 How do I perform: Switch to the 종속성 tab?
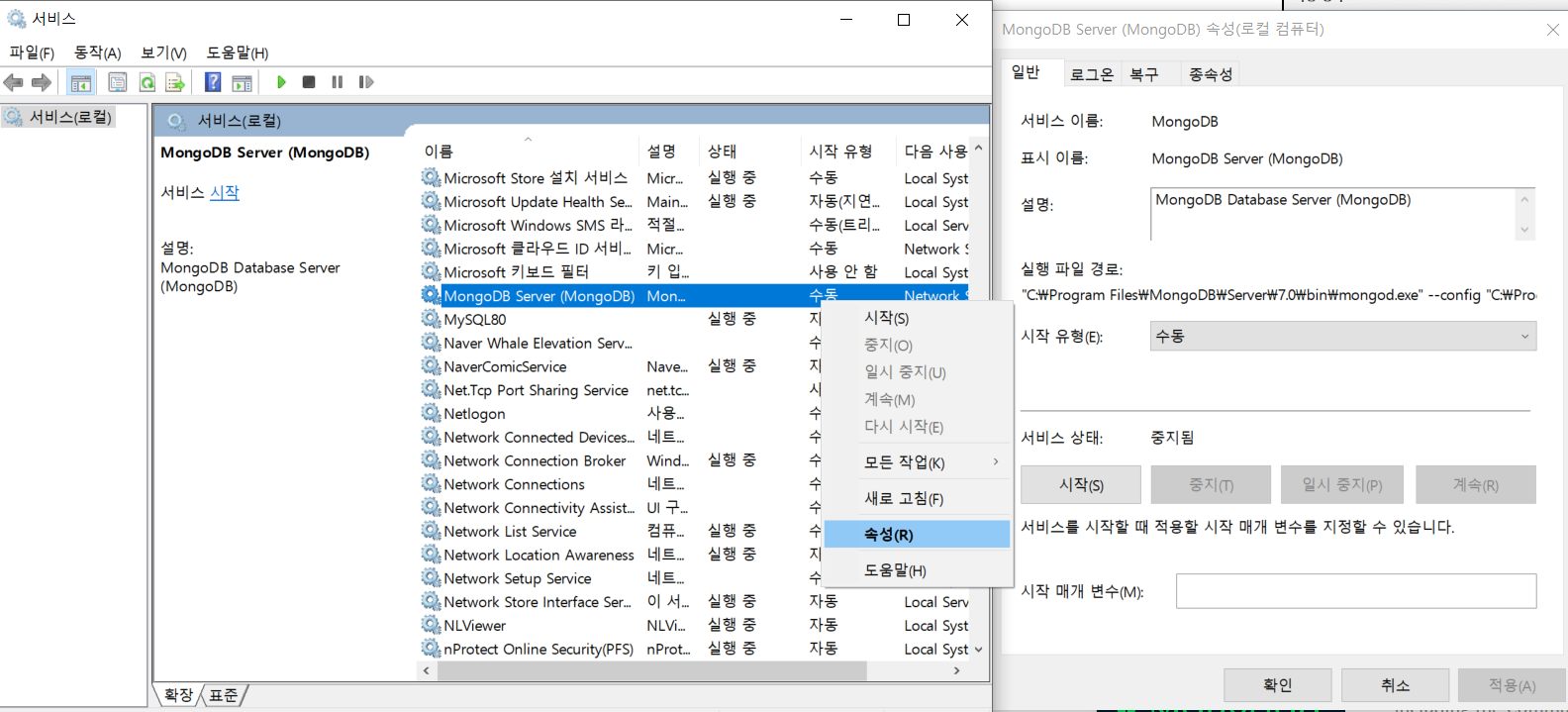[x=1211, y=74]
